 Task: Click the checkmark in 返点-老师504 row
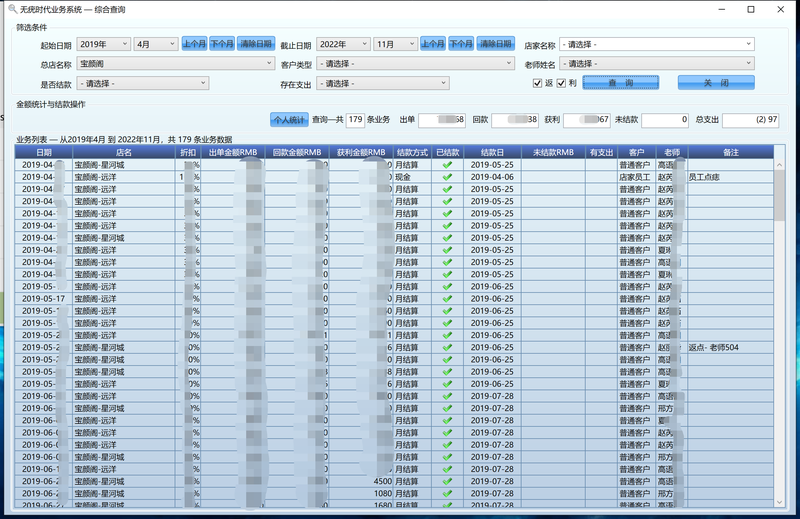pos(447,348)
